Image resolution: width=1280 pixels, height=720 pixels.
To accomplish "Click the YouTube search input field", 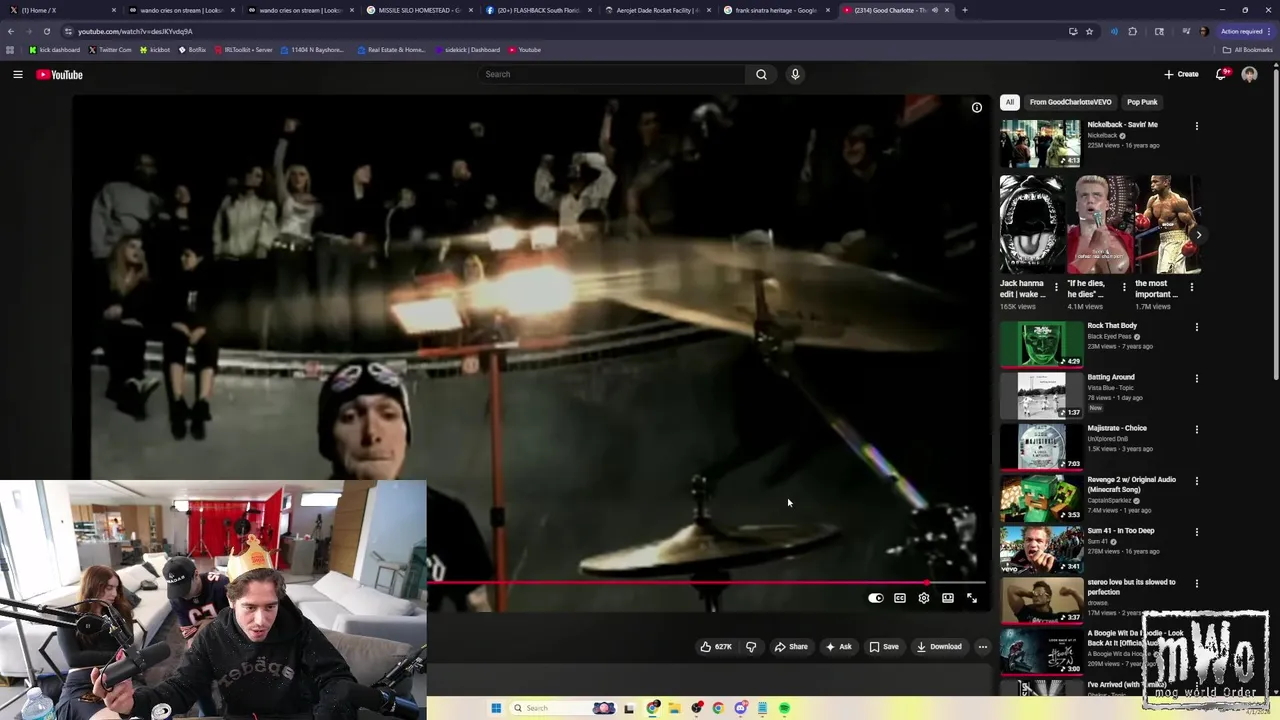I will point(611,74).
